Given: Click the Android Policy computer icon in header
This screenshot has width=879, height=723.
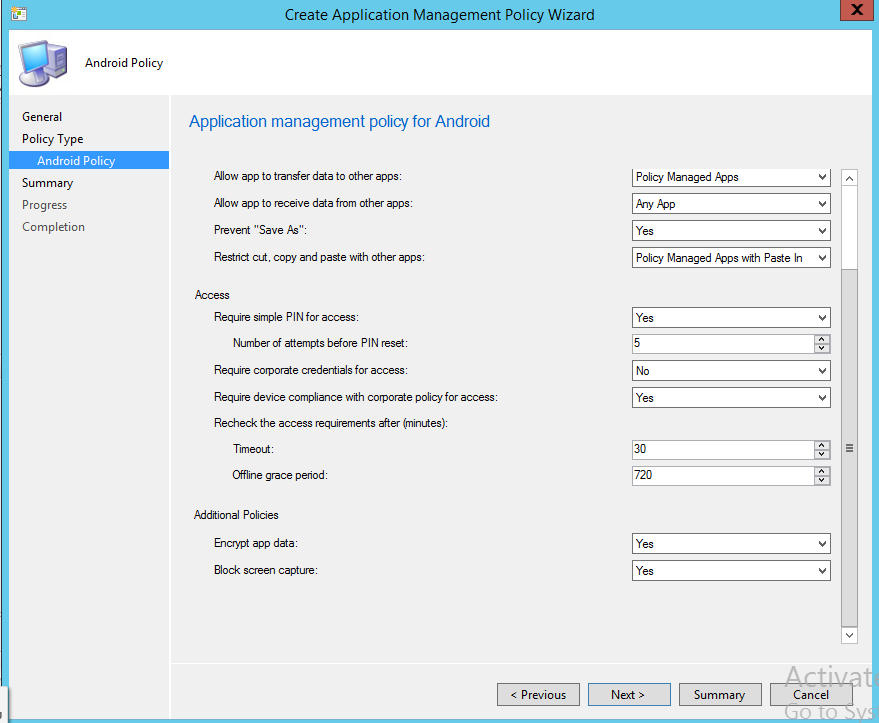Looking at the screenshot, I should click(42, 62).
